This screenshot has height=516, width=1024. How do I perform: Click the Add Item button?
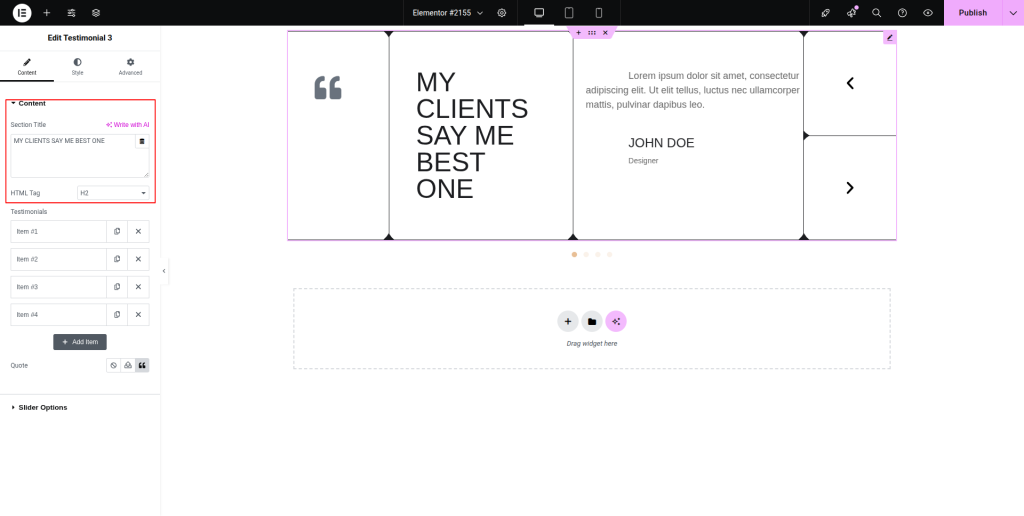[x=80, y=342]
